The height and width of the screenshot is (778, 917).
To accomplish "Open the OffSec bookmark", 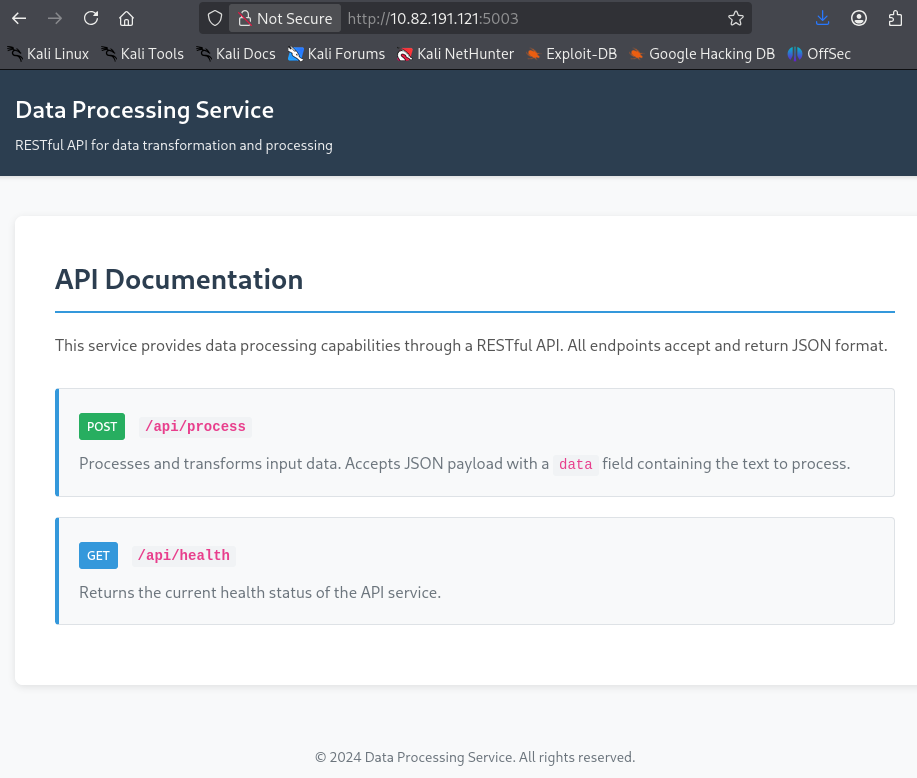I will point(819,54).
